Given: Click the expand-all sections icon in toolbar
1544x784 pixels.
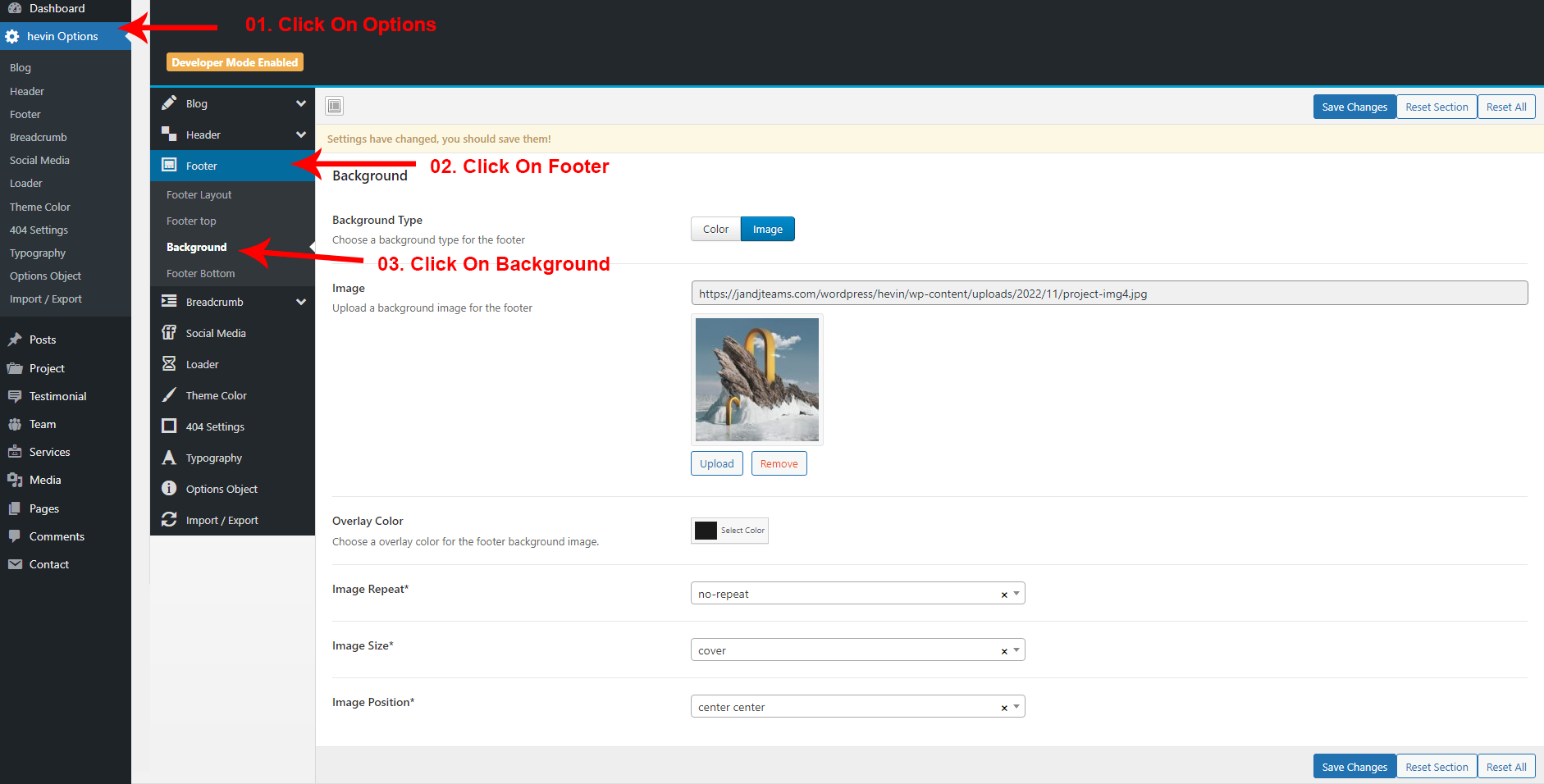Looking at the screenshot, I should (x=334, y=106).
